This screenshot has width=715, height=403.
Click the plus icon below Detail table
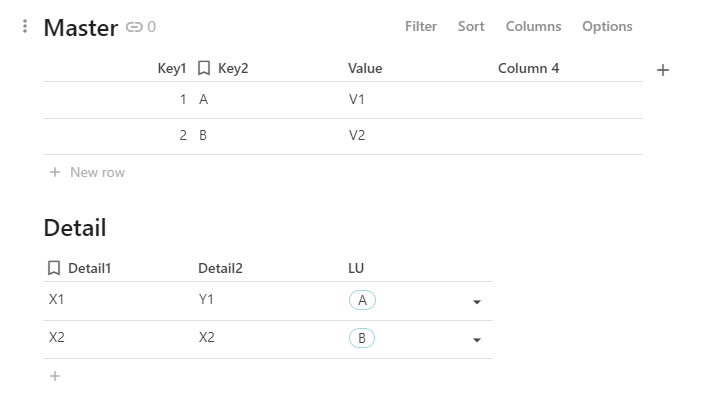[x=55, y=376]
